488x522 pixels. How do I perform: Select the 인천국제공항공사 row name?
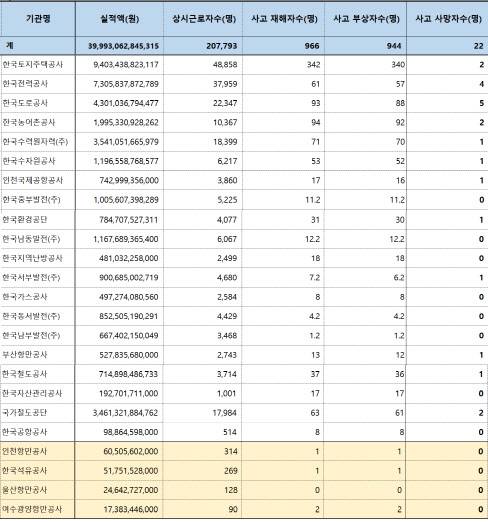(x=33, y=180)
